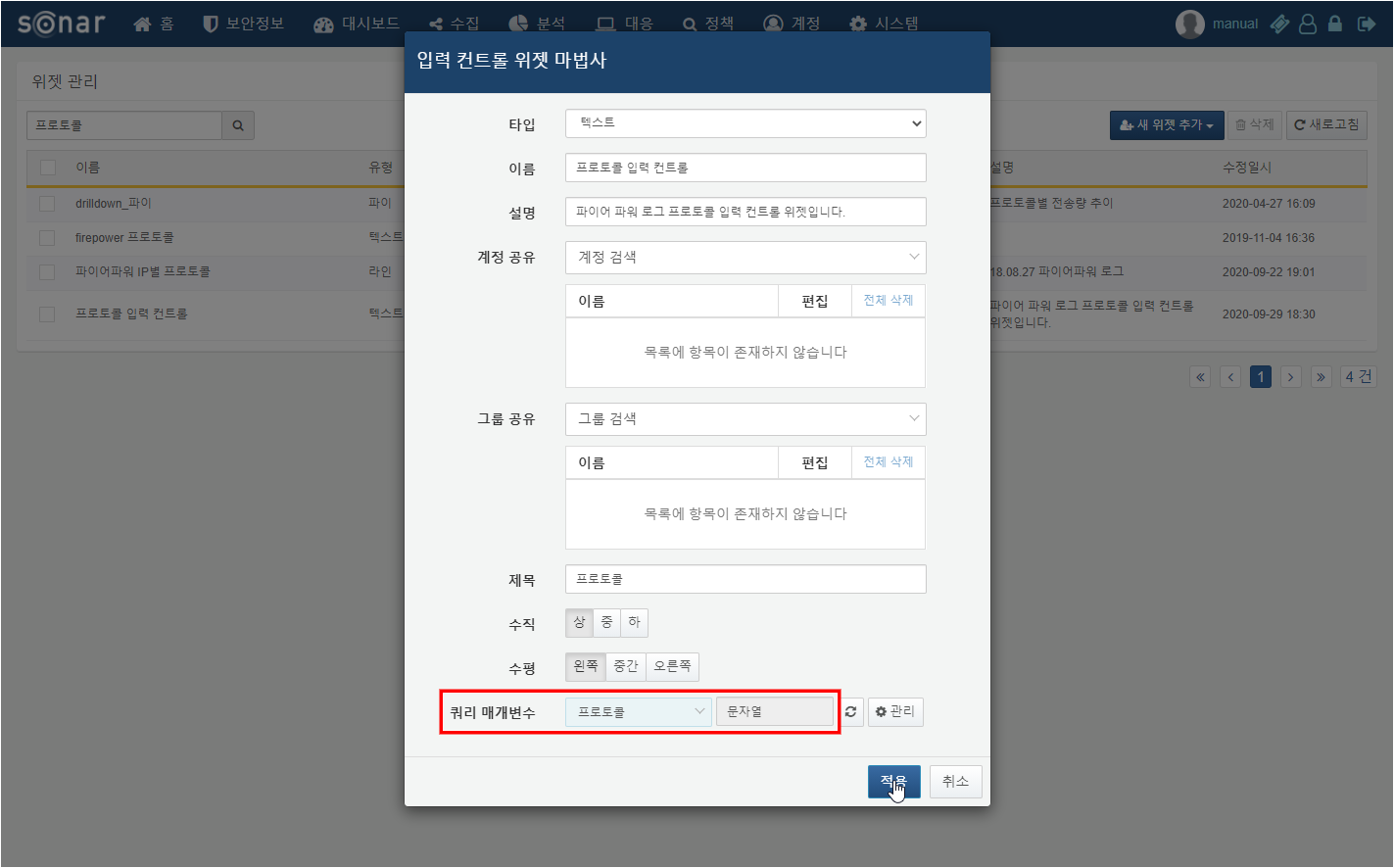Screen dimensions: 1394x868
Task: Open the 새 위젯 추가 dropdown
Action: (x=1167, y=125)
